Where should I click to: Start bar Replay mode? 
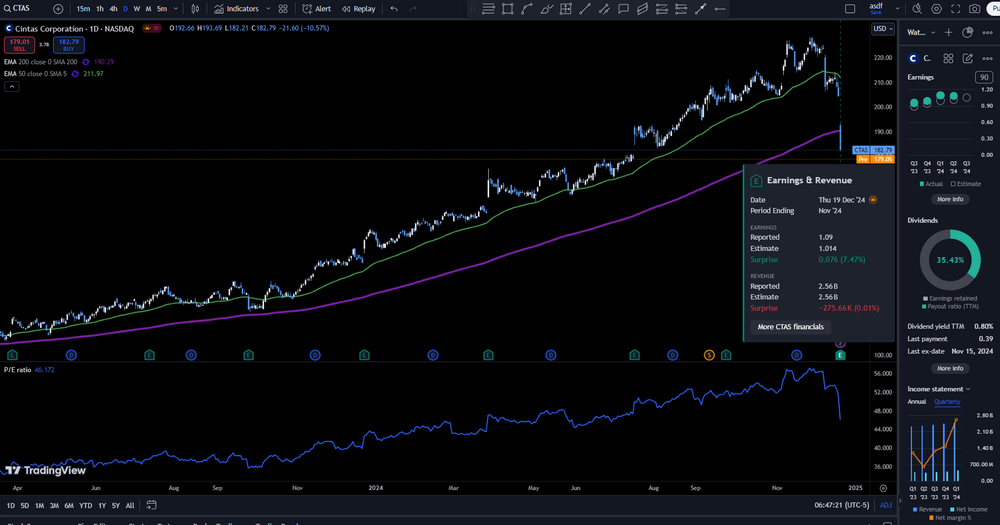click(x=358, y=9)
